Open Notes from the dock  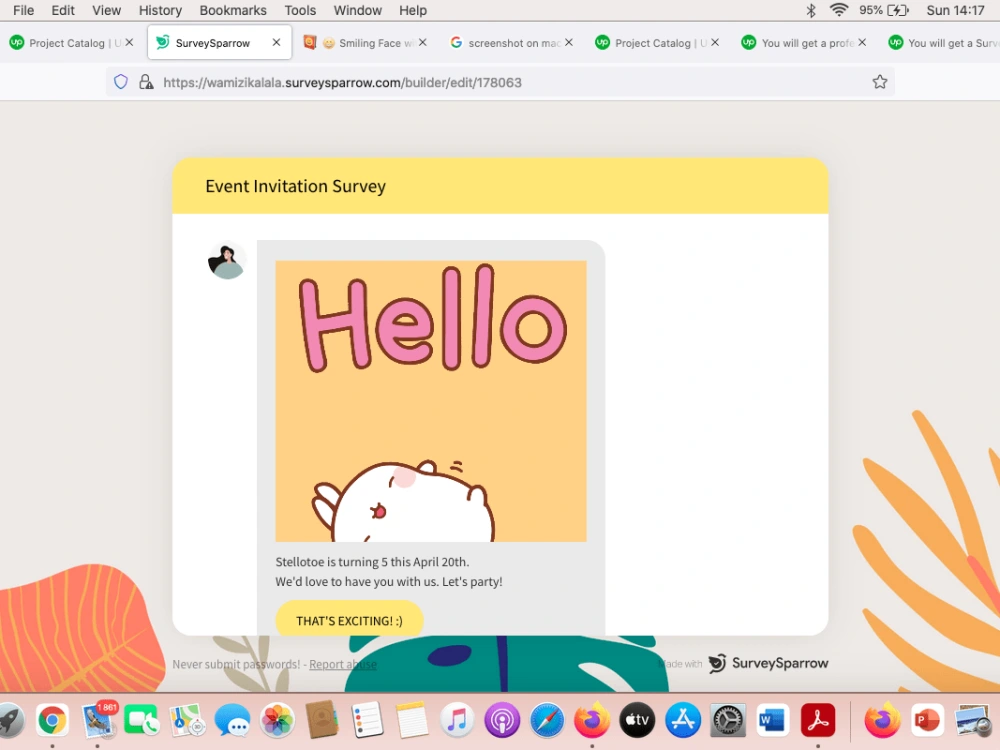tap(412, 721)
